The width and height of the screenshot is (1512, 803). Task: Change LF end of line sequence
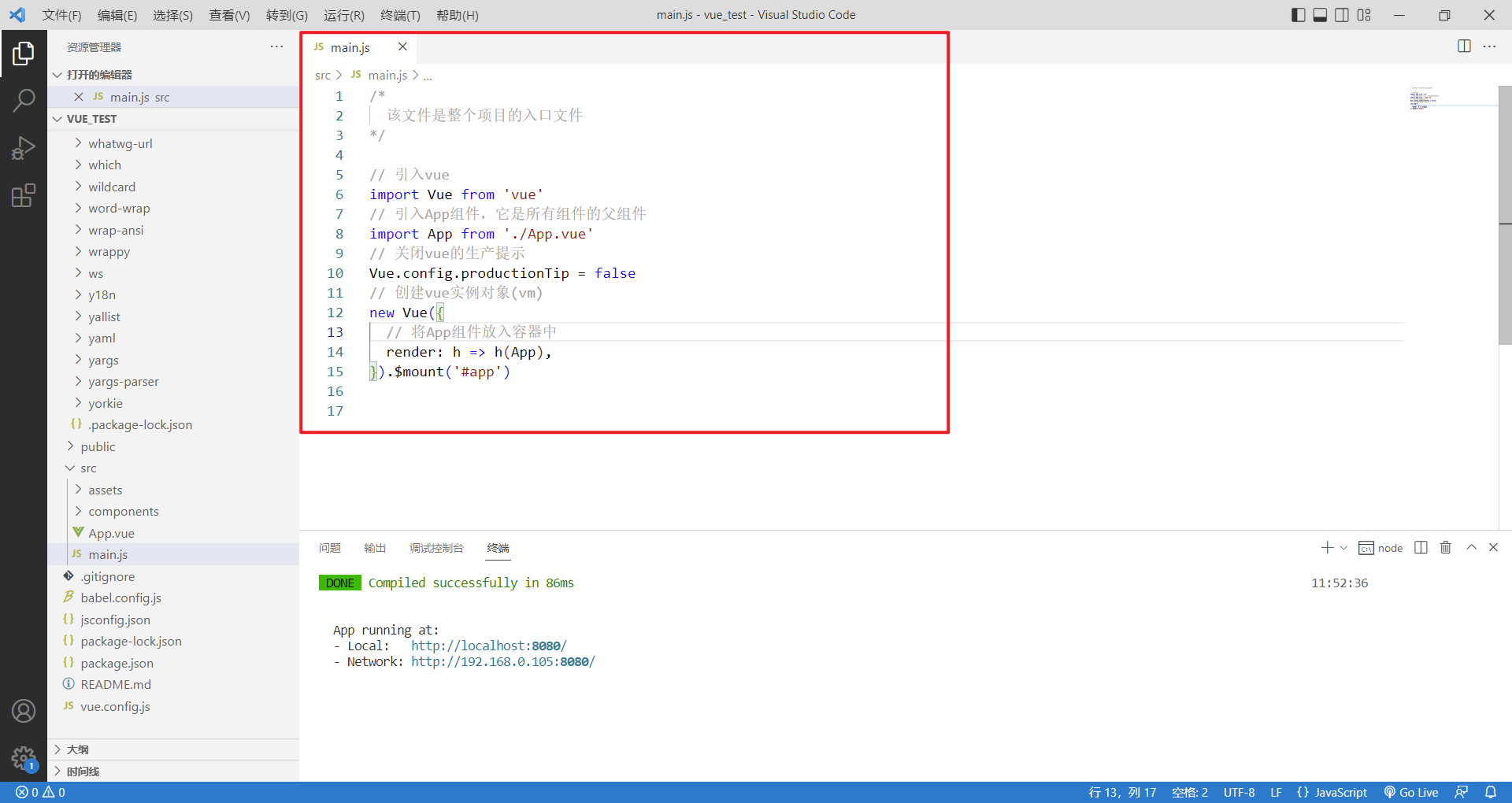pyautogui.click(x=1276, y=792)
